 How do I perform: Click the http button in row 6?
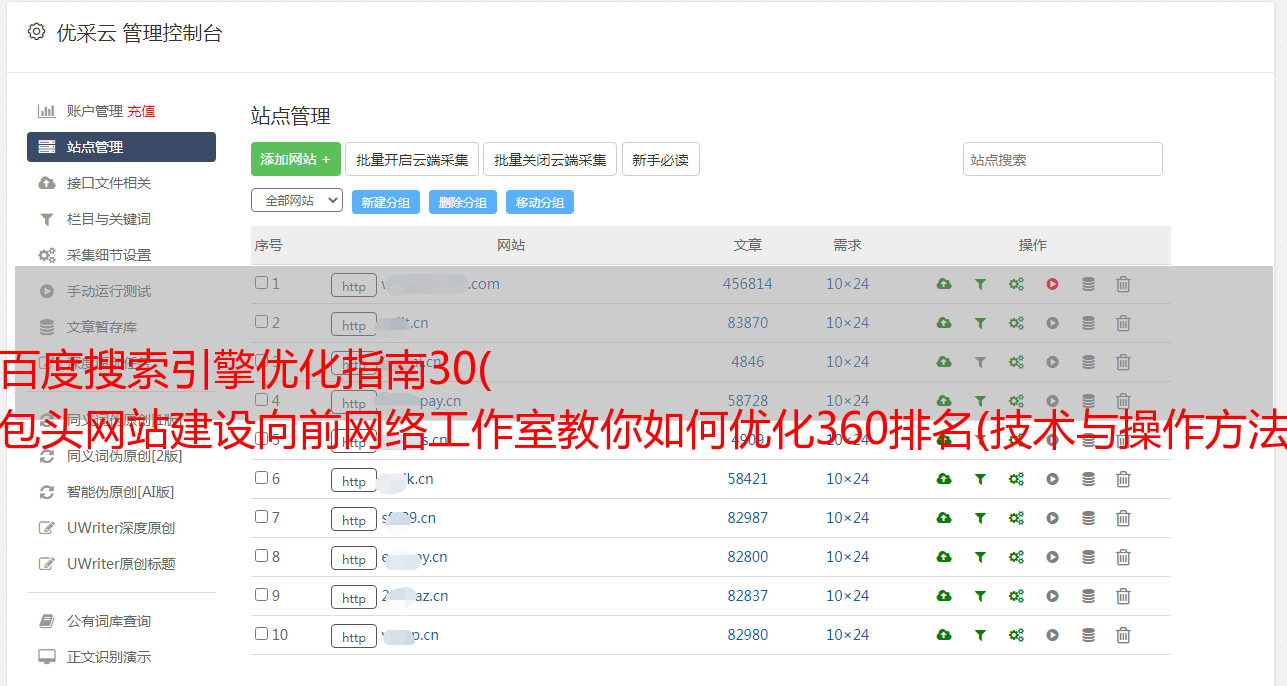coord(354,480)
